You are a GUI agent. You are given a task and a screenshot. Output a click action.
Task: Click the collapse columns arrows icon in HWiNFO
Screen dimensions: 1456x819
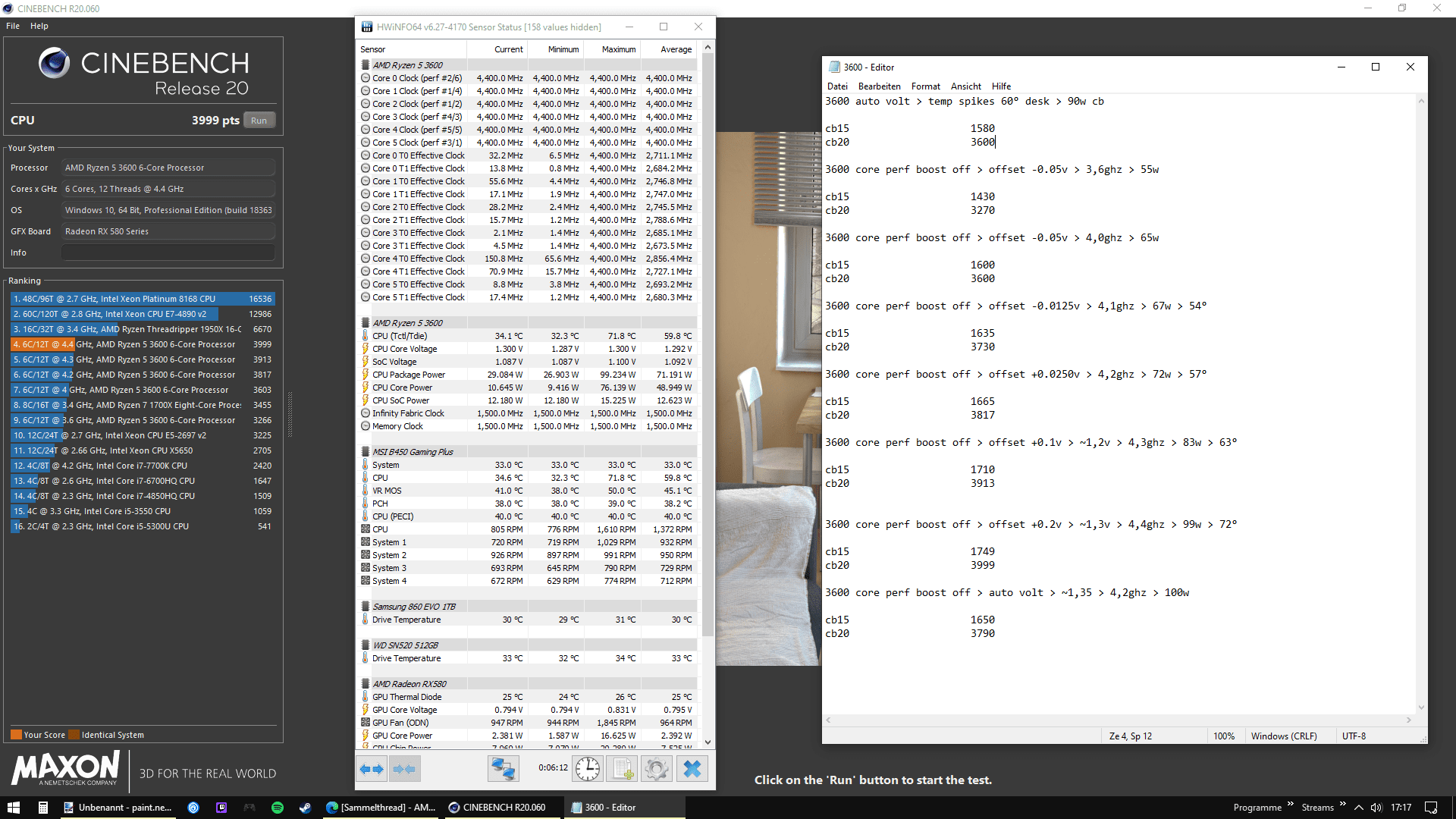tap(404, 769)
